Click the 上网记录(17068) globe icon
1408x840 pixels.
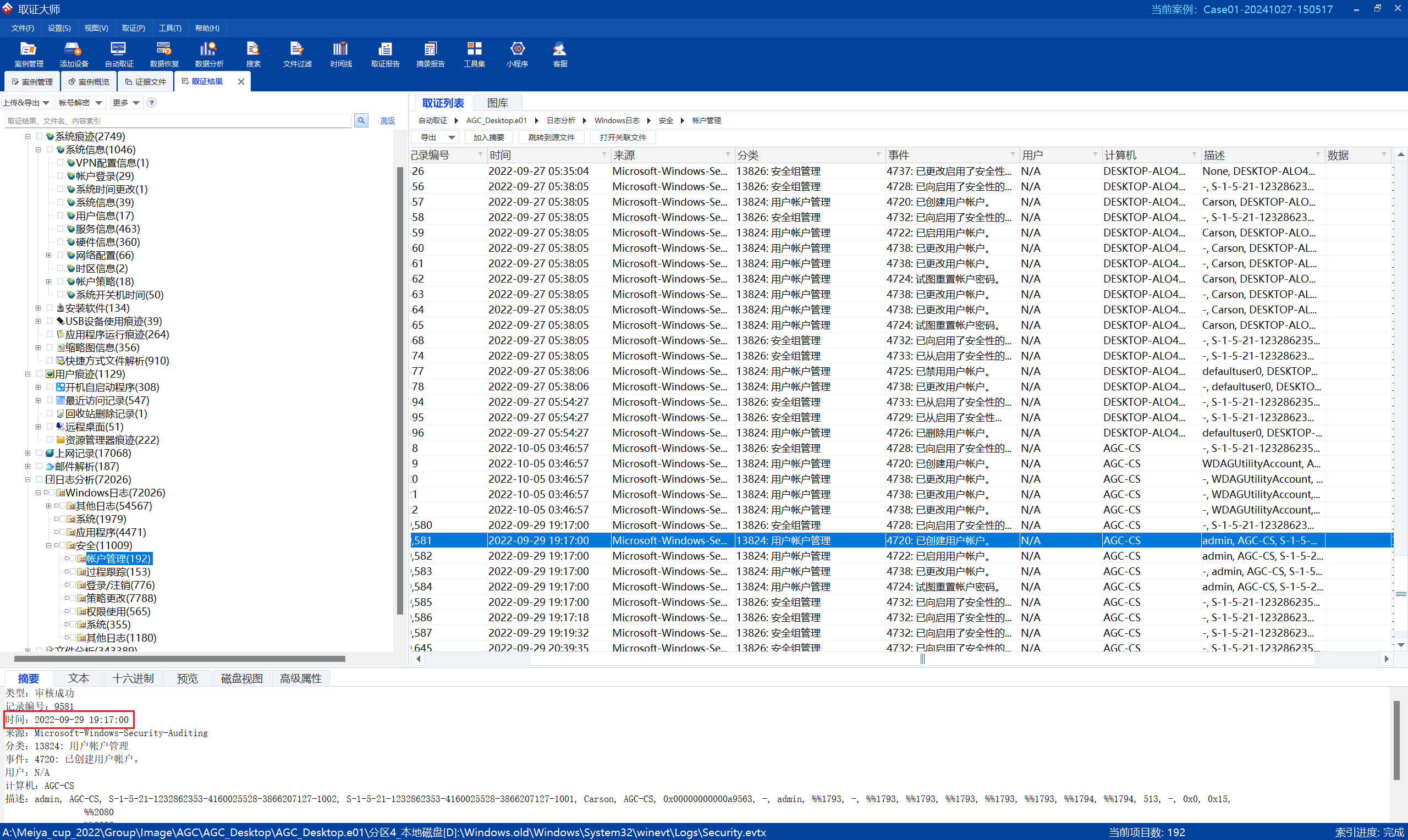(x=50, y=453)
